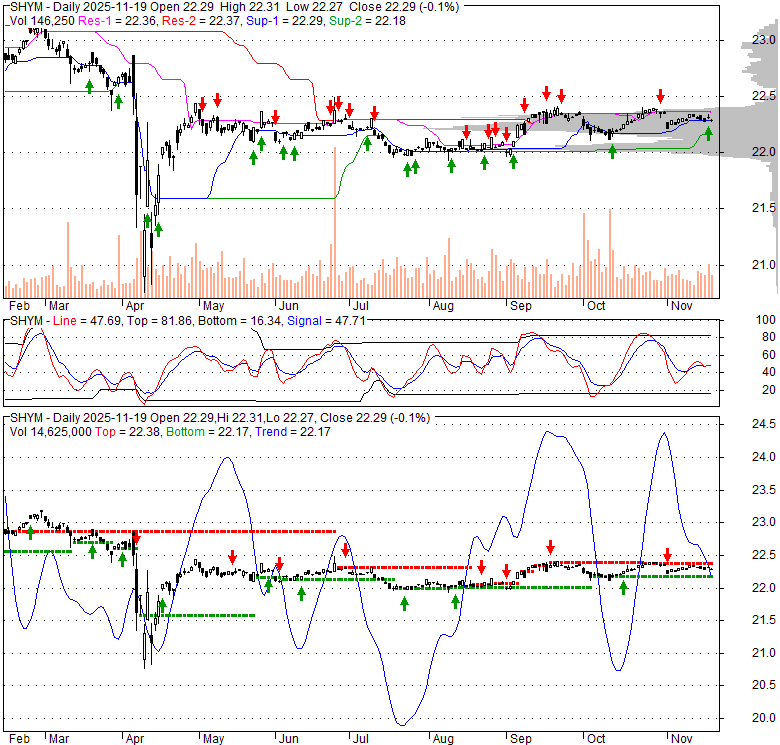
Task: Select the 20.5 price label on bottom chart
Action: coord(763,685)
